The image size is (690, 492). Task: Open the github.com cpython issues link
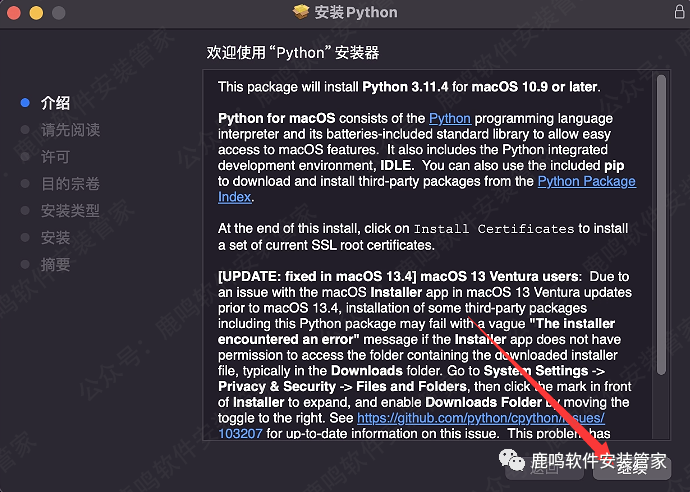[481, 418]
